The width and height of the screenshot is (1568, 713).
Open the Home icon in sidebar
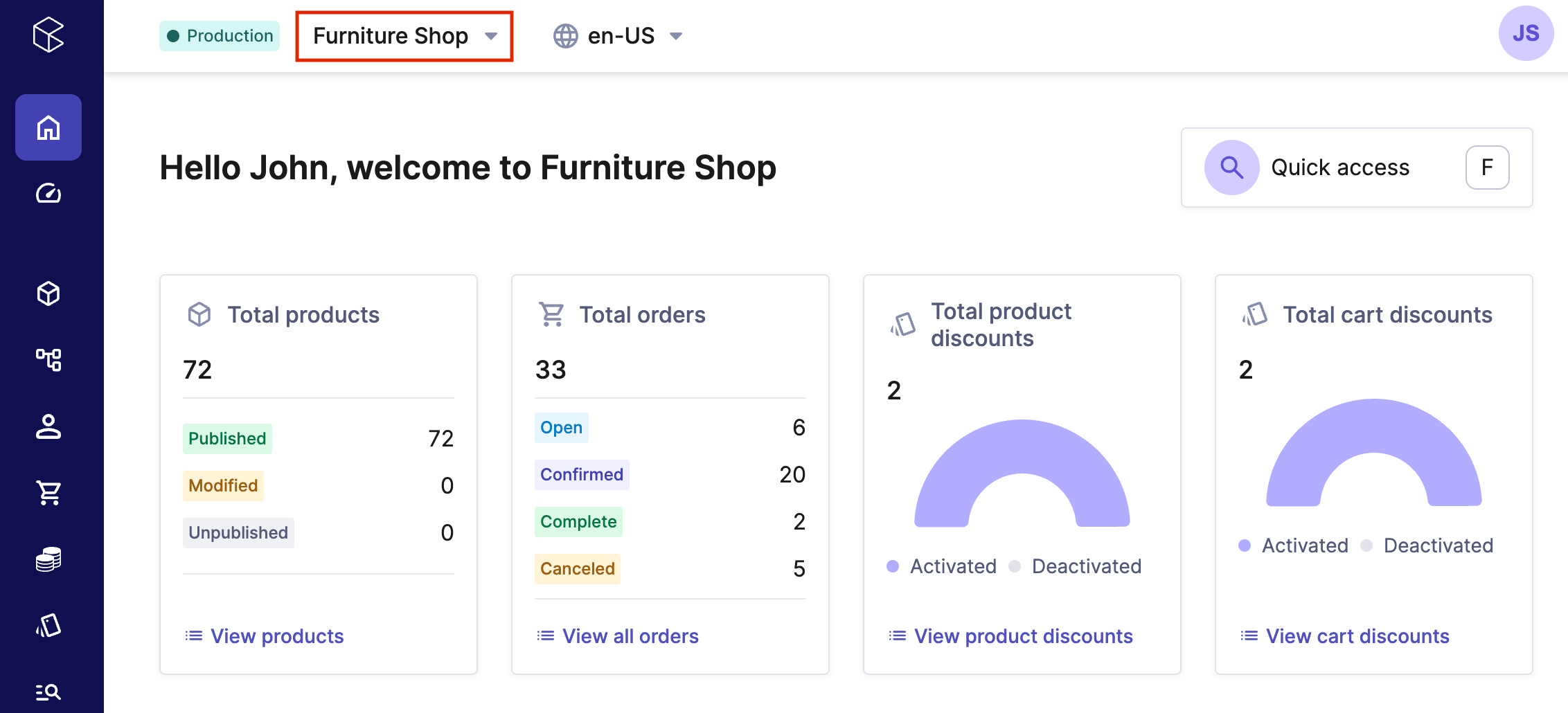point(48,128)
